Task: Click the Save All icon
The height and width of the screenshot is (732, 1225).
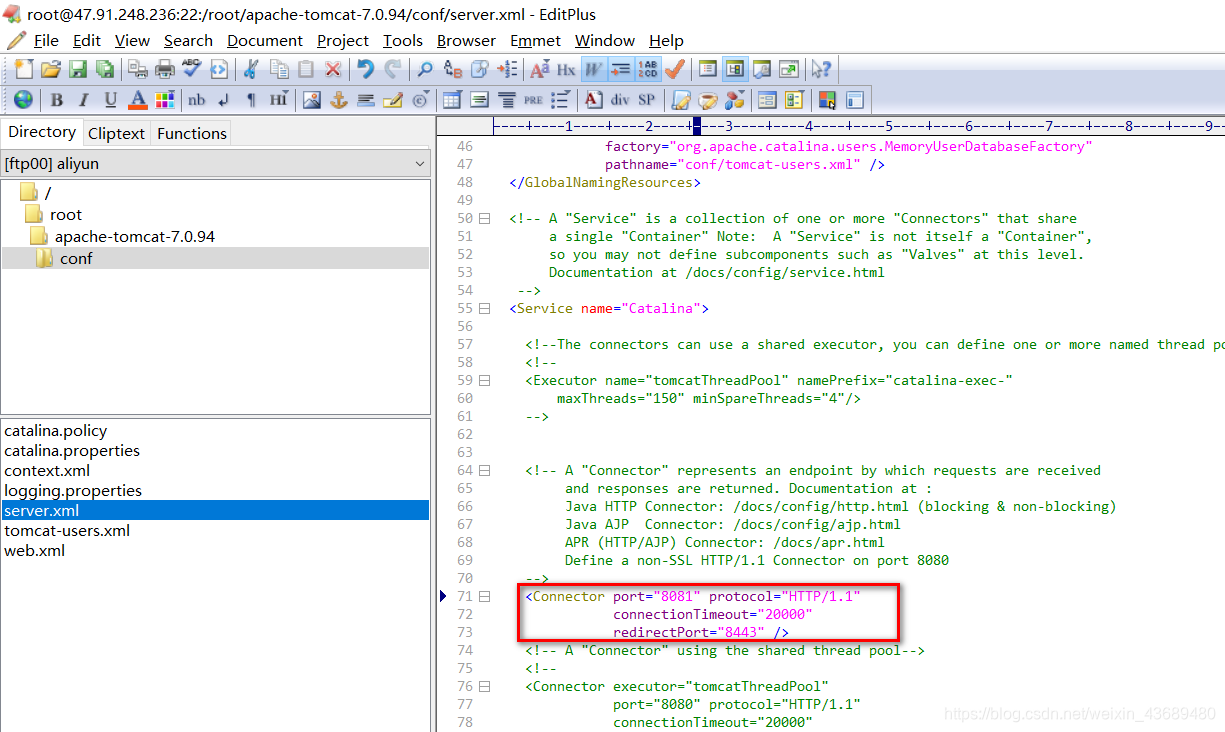Action: click(104, 69)
